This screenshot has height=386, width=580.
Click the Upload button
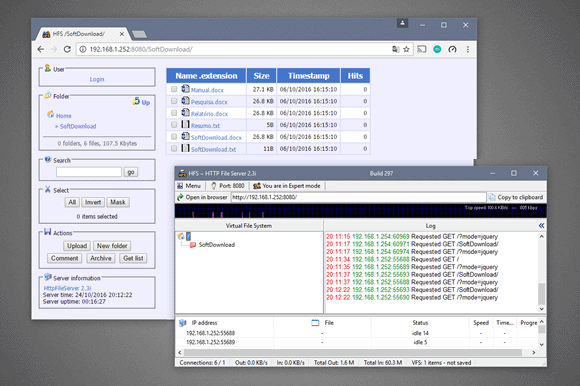77,246
